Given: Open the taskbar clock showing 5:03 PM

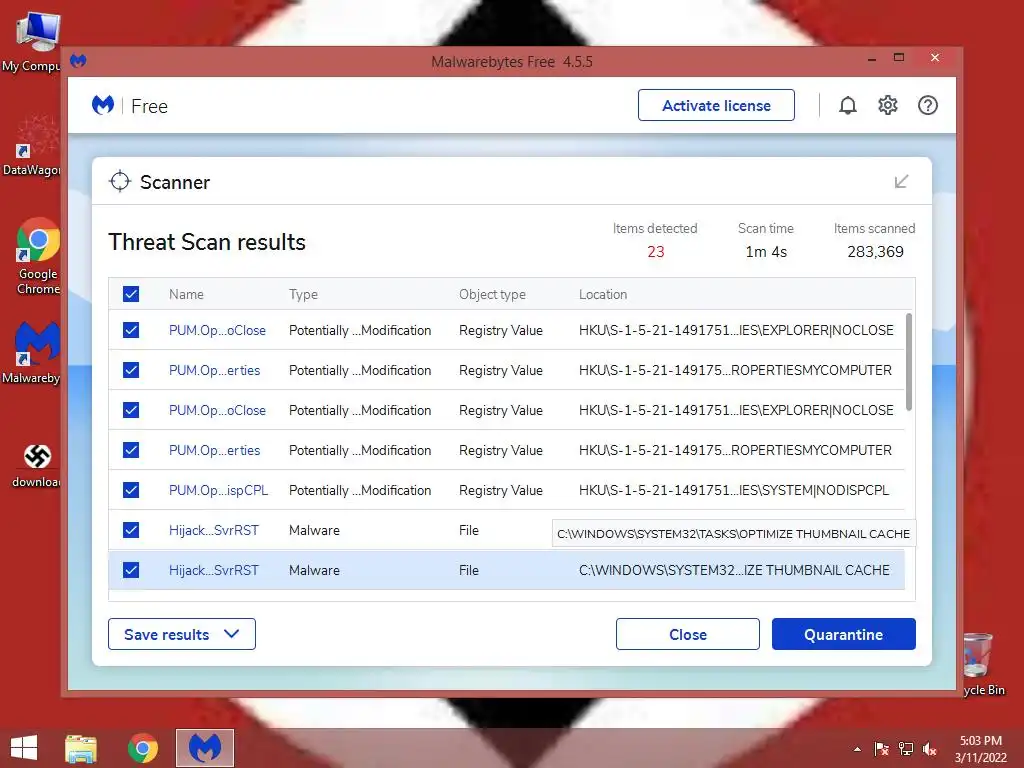Looking at the screenshot, I should point(980,749).
